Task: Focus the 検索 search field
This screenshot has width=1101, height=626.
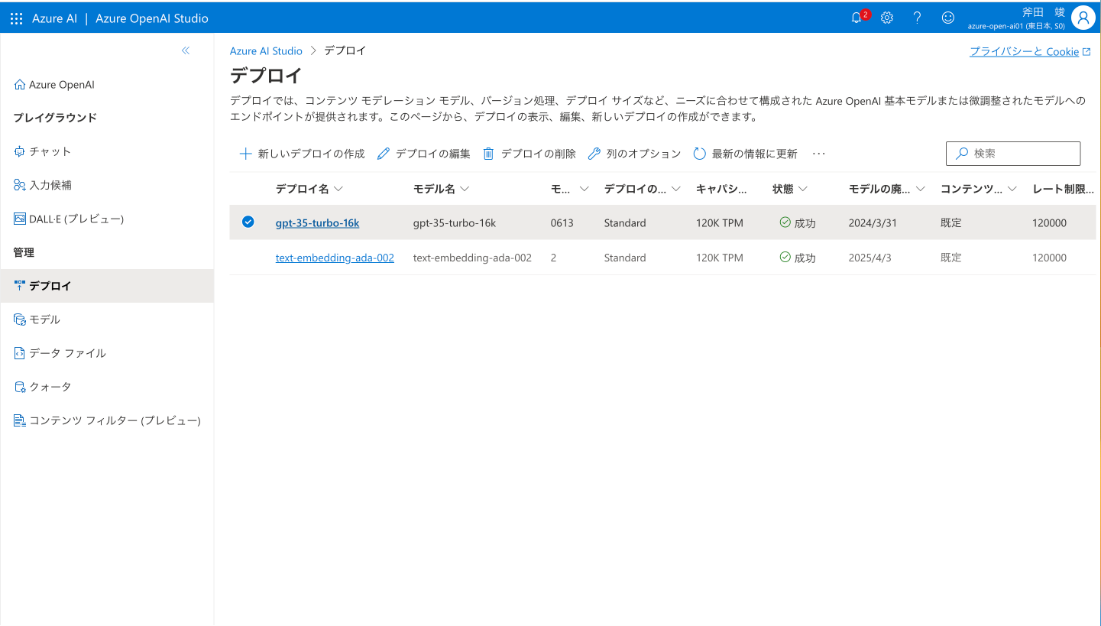Action: 1013,153
